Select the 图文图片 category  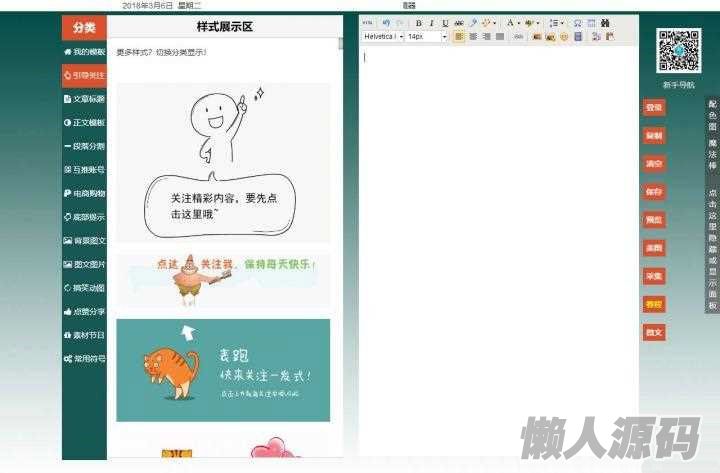point(84,265)
